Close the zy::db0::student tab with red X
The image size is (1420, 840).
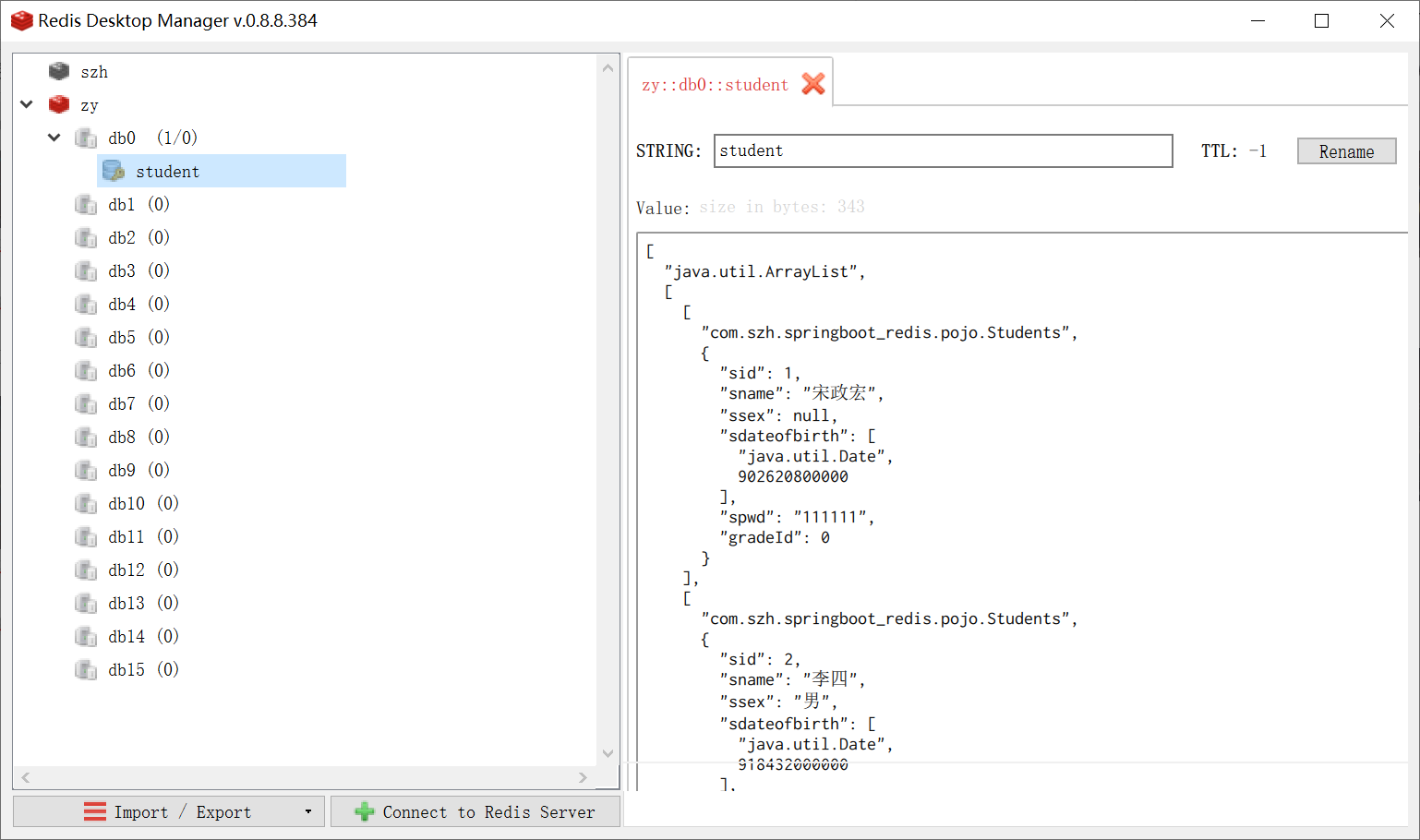tap(813, 84)
